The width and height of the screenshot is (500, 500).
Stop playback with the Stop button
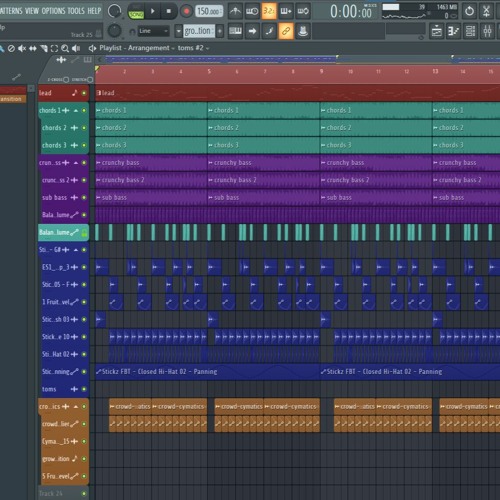(x=169, y=12)
